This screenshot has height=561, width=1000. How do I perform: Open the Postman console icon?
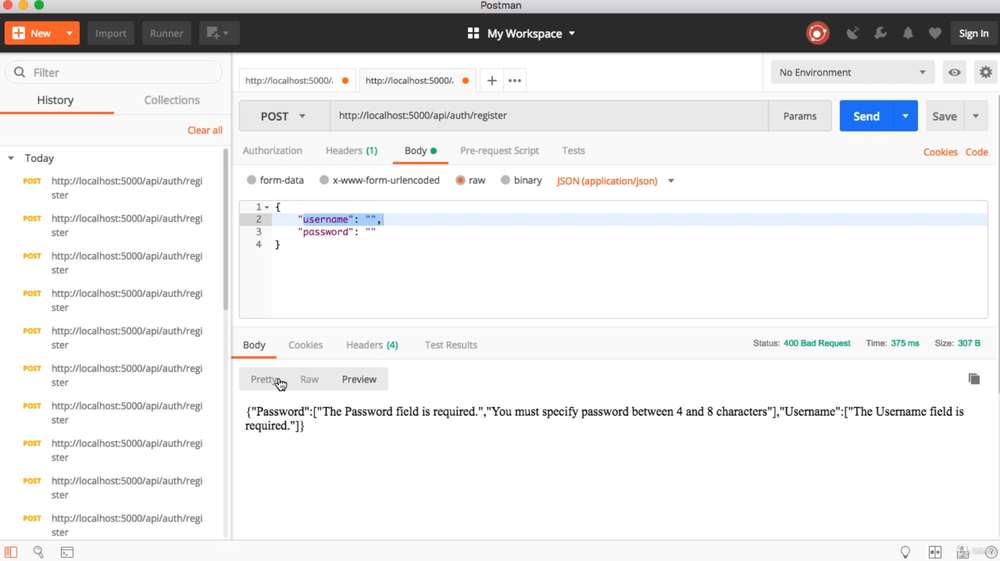67,552
